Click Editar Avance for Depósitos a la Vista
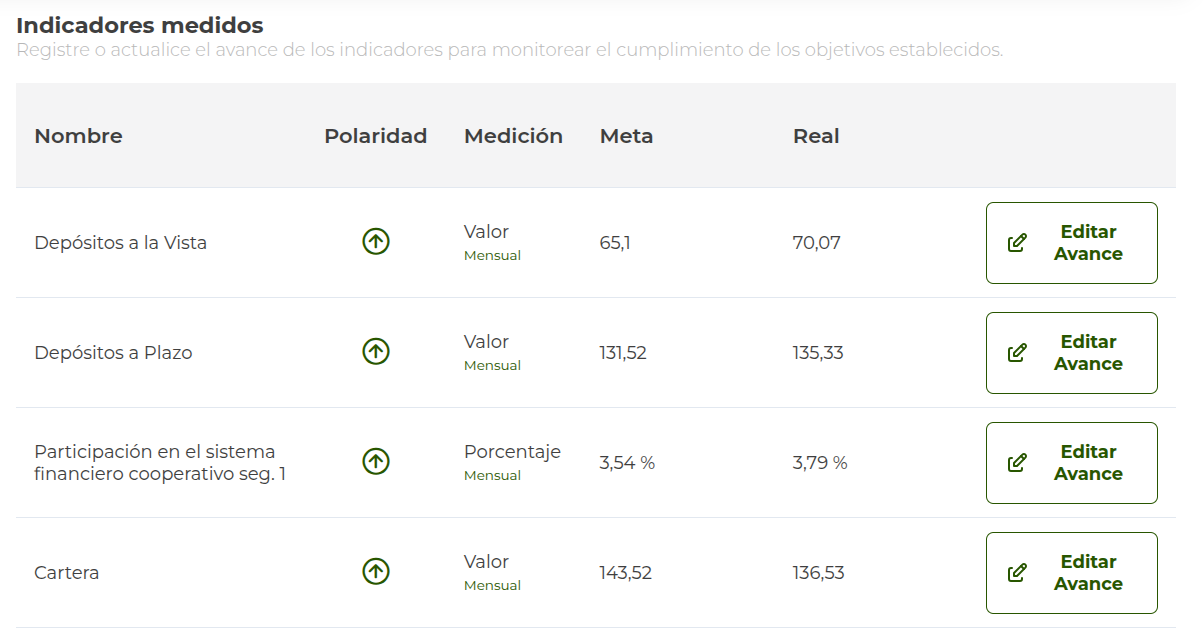Screen dimensions: 1203x639 [1071, 242]
